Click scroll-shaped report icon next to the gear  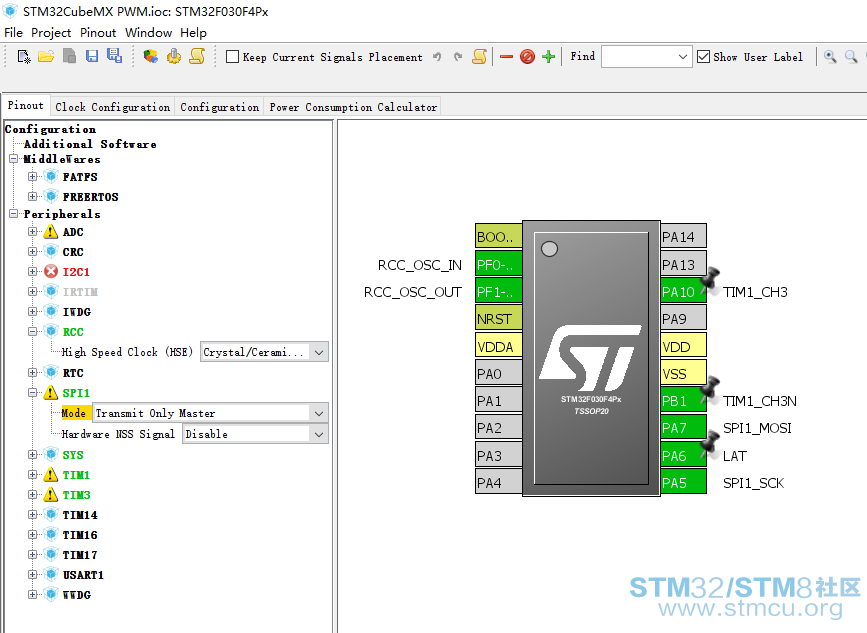pos(197,56)
